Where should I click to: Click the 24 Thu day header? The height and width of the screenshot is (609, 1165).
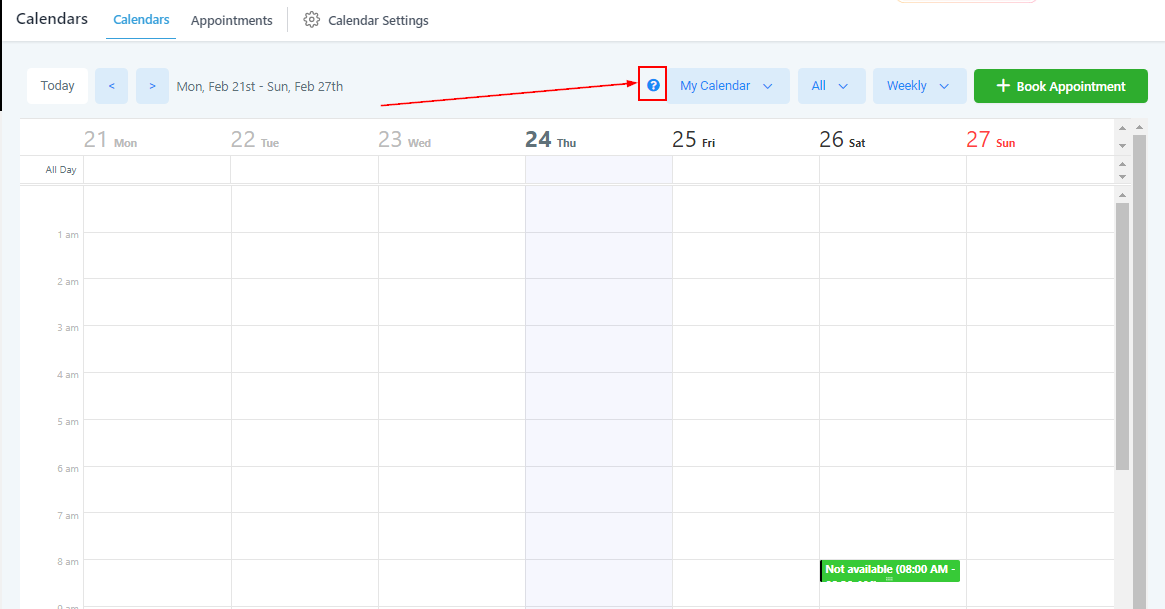[550, 140]
